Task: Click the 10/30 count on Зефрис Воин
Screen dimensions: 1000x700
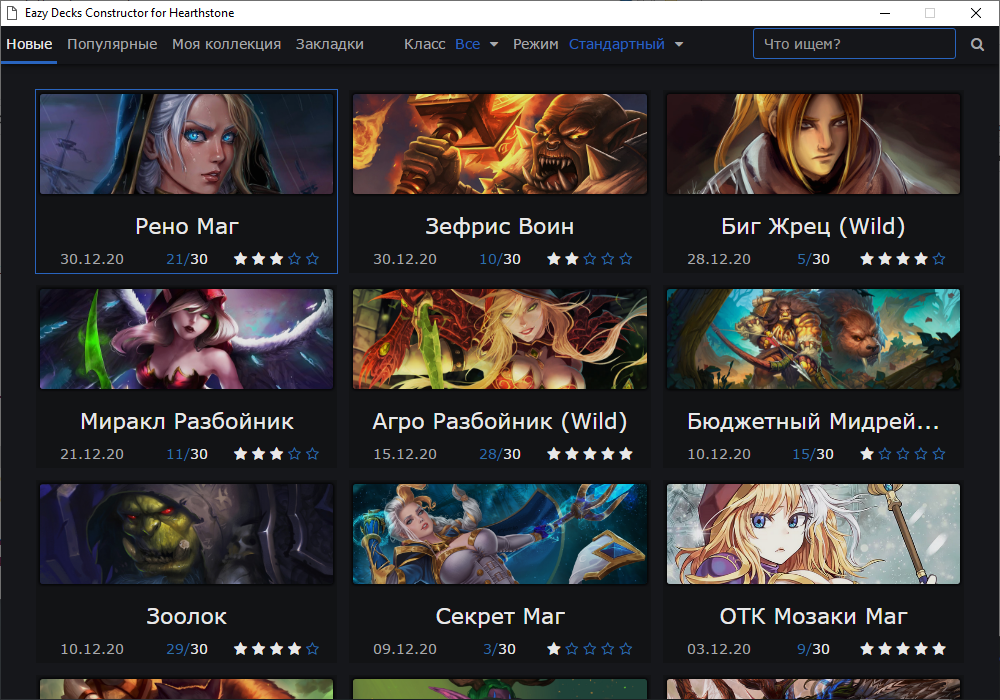Action: [500, 259]
